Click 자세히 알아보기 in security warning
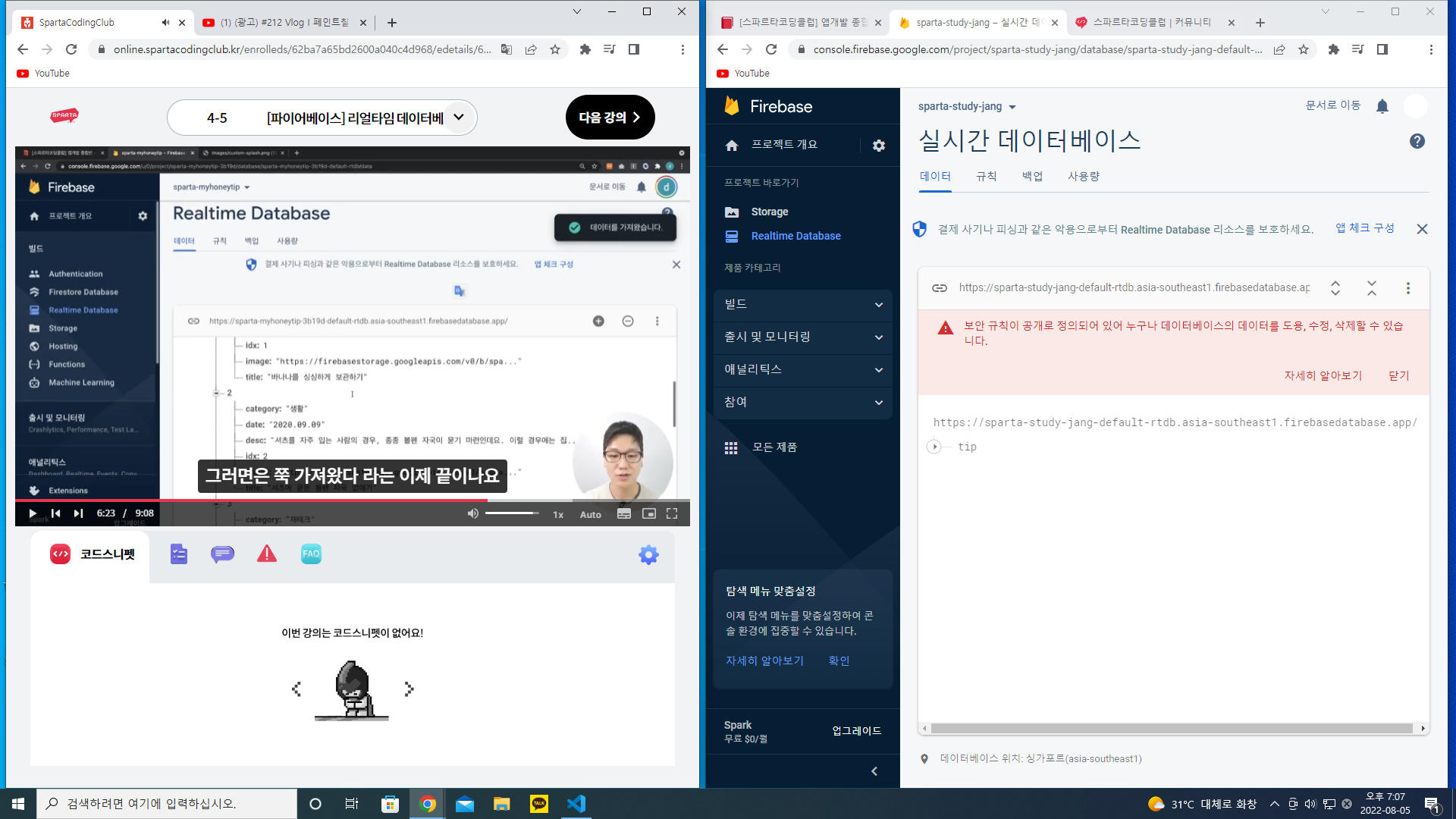The image size is (1456, 819). pyautogui.click(x=1323, y=375)
